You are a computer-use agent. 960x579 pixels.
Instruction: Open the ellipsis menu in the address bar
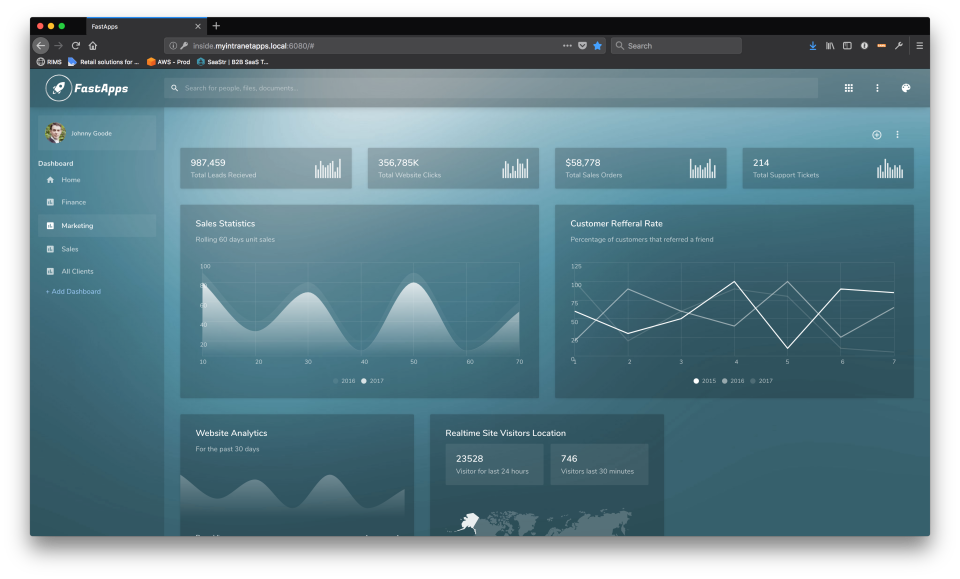[566, 45]
